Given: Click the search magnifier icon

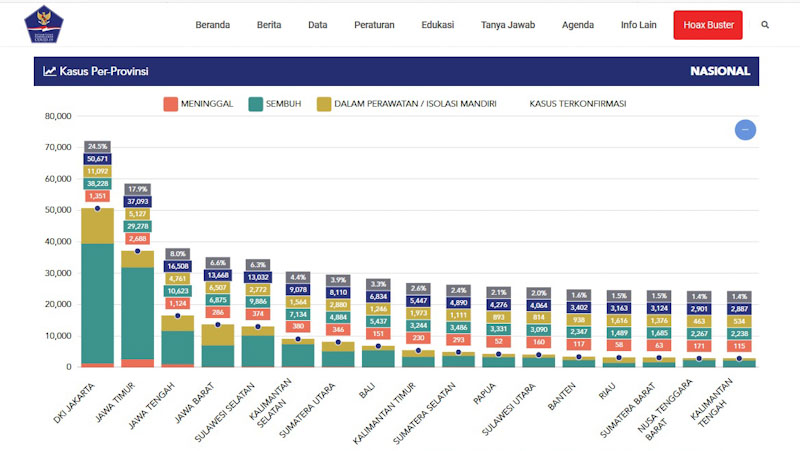Looking at the screenshot, I should [x=765, y=25].
